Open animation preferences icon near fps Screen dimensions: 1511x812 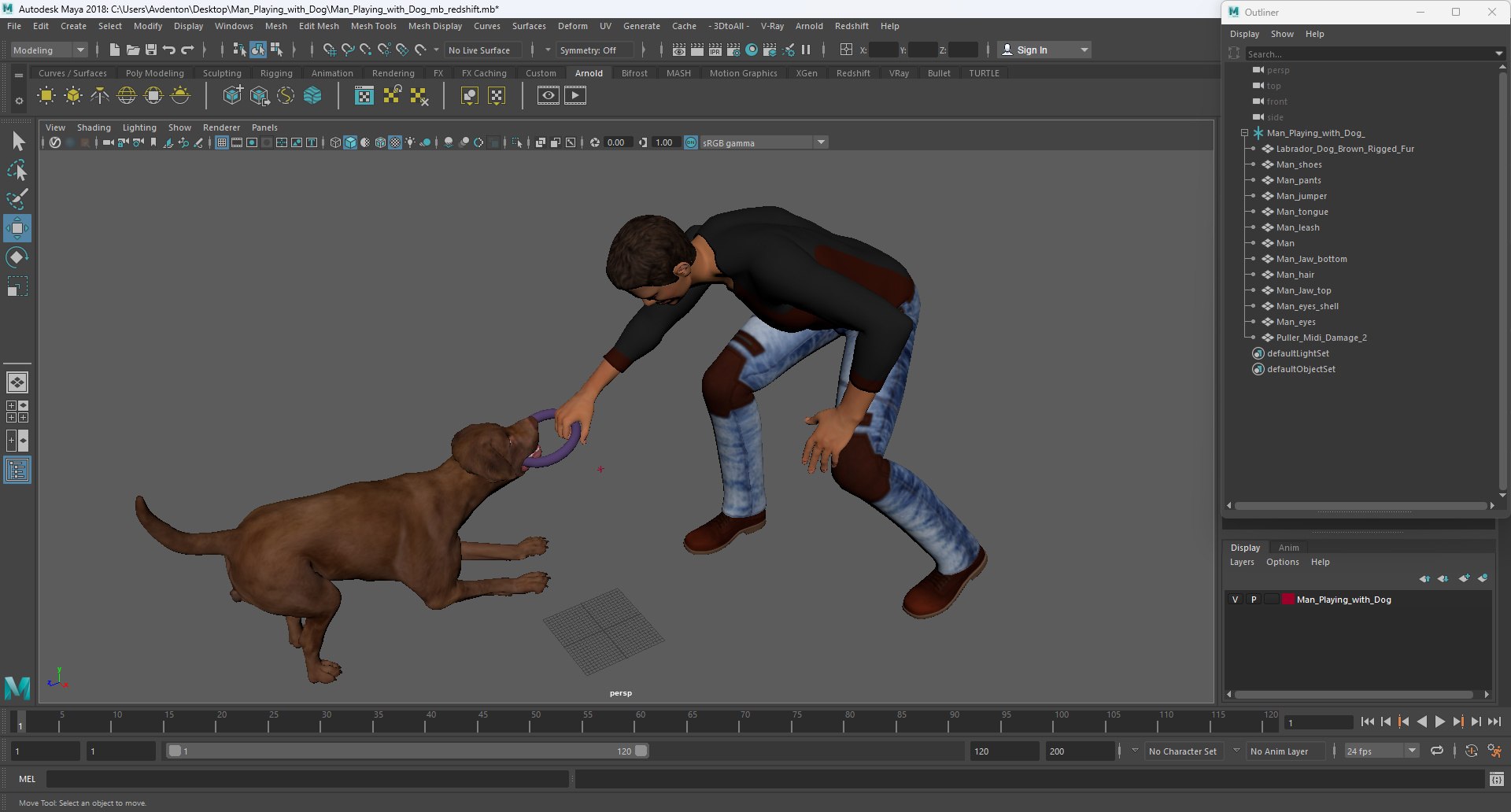click(x=1494, y=751)
